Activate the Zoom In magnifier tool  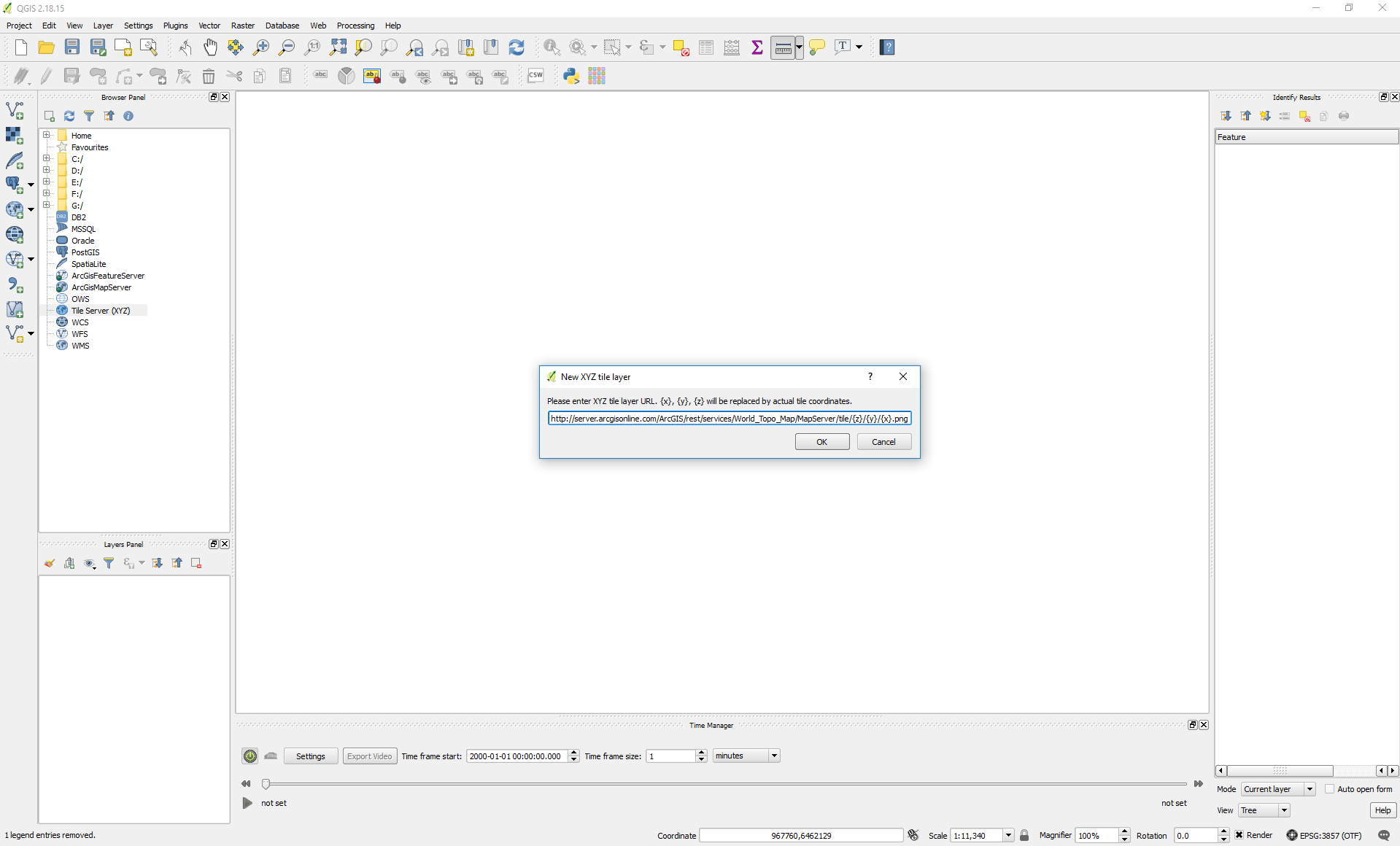coord(260,47)
